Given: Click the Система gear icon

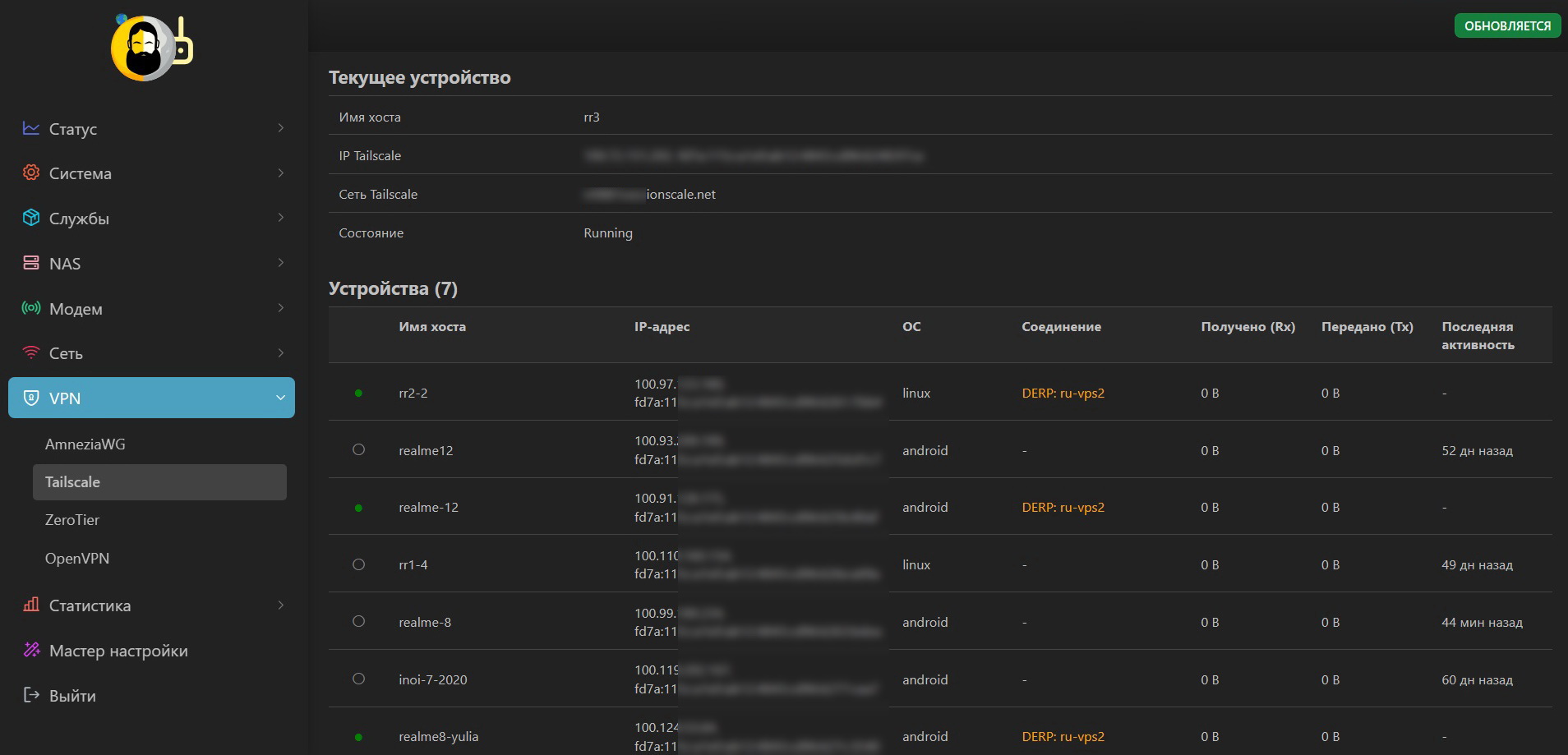Looking at the screenshot, I should pyautogui.click(x=31, y=173).
